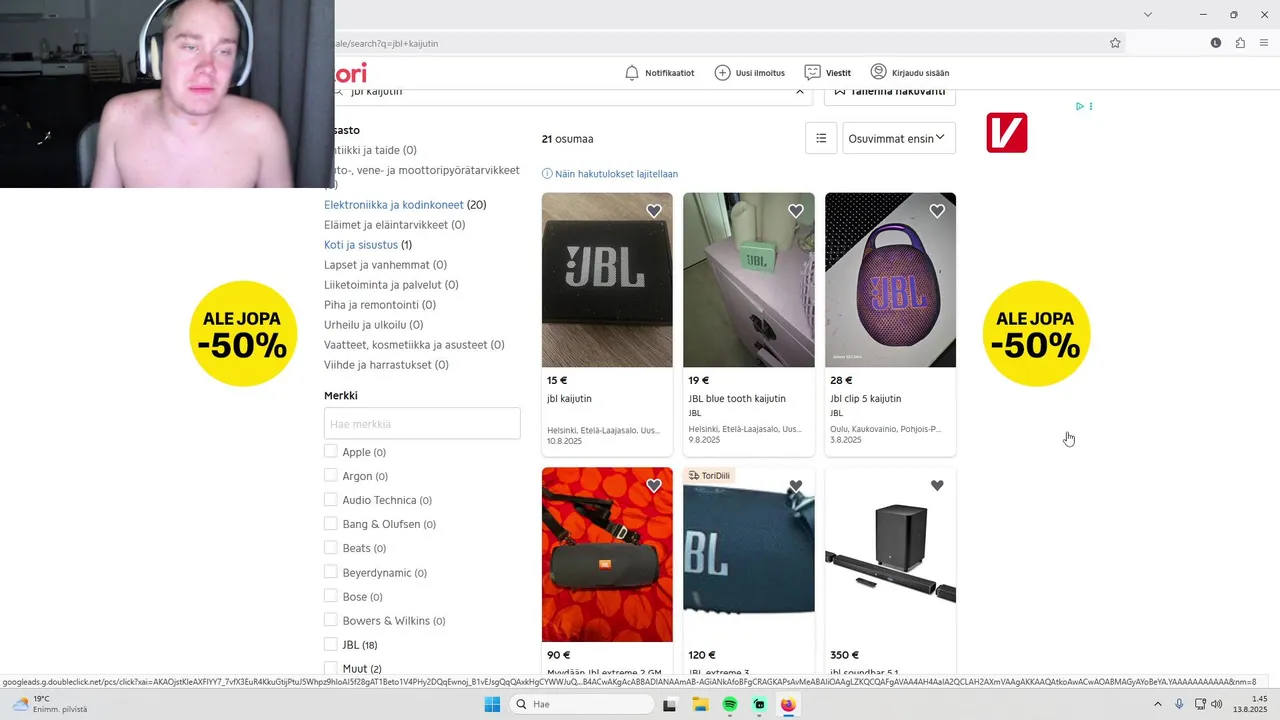
Task: Open the jbl kaiutin 15 € listing title
Action: (x=569, y=399)
